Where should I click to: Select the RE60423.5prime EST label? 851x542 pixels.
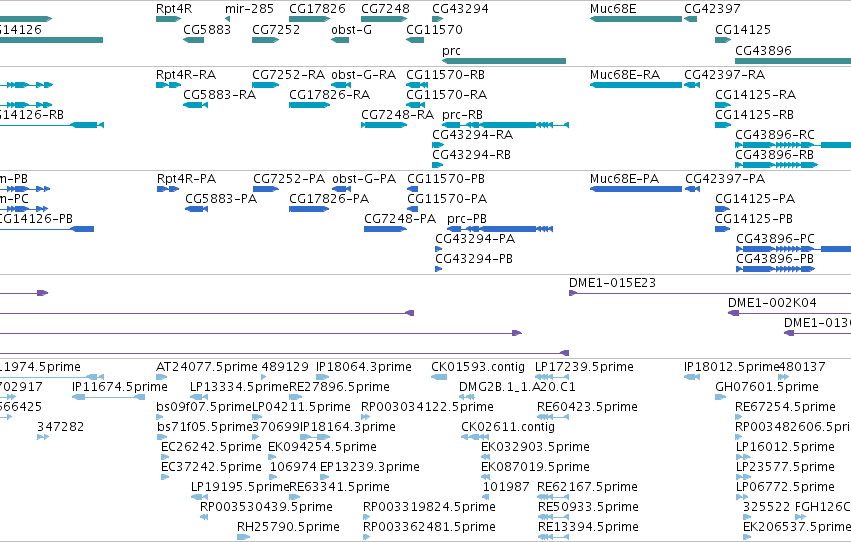[x=587, y=407]
